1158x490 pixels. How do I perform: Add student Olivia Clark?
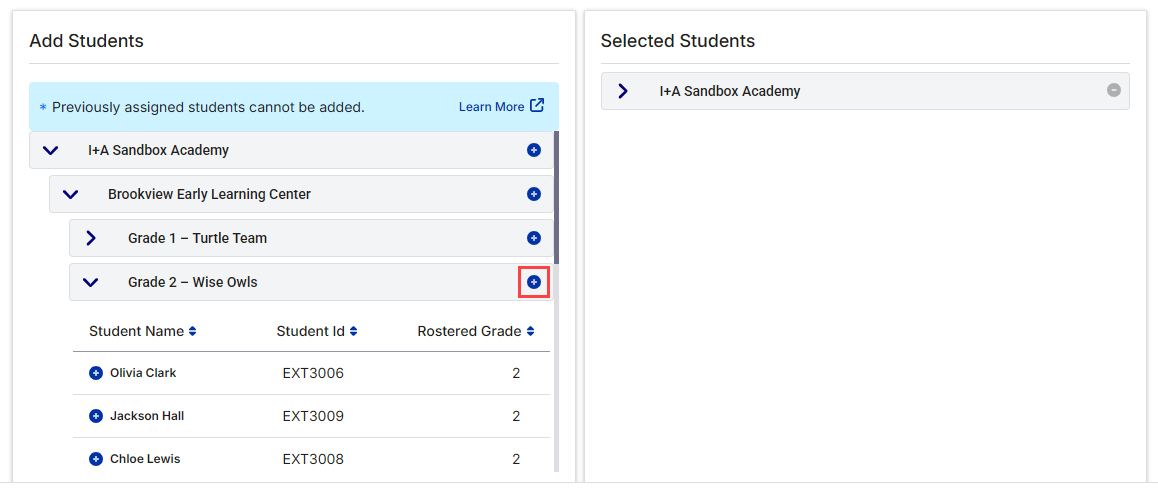click(95, 373)
